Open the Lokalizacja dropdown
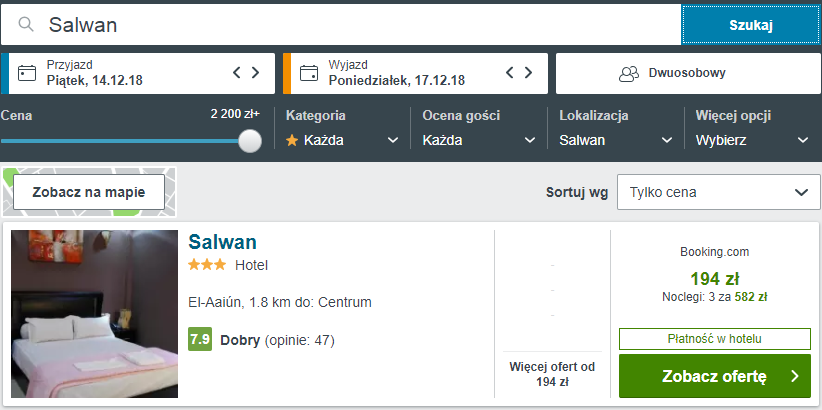This screenshot has width=822, height=410. pos(616,140)
